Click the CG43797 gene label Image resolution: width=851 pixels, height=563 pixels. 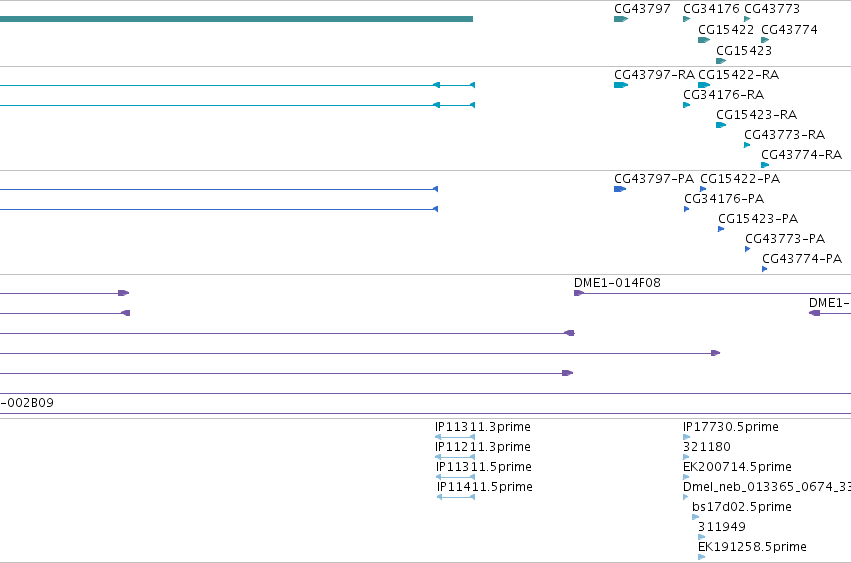coord(642,9)
